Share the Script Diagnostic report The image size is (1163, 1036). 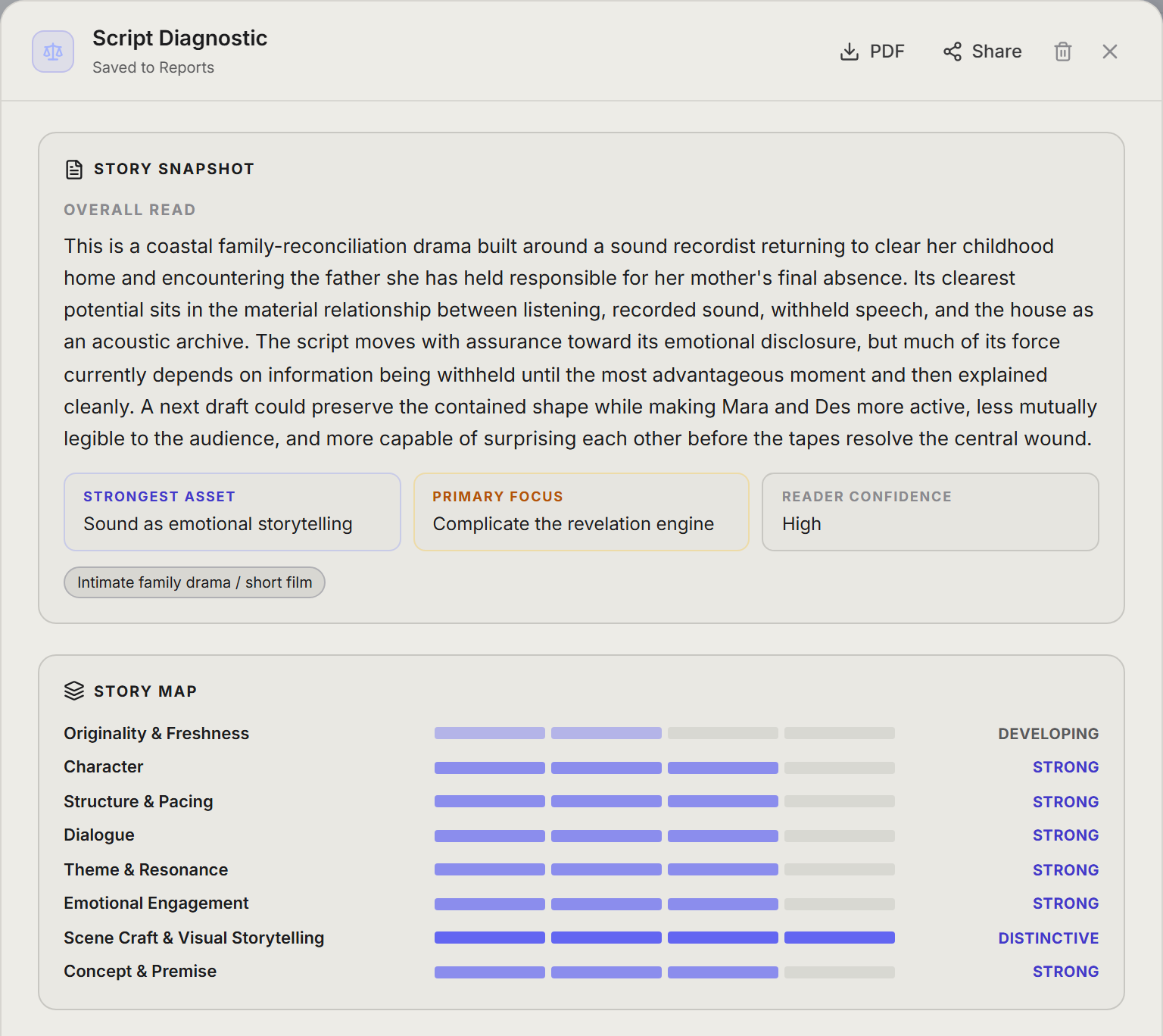982,51
